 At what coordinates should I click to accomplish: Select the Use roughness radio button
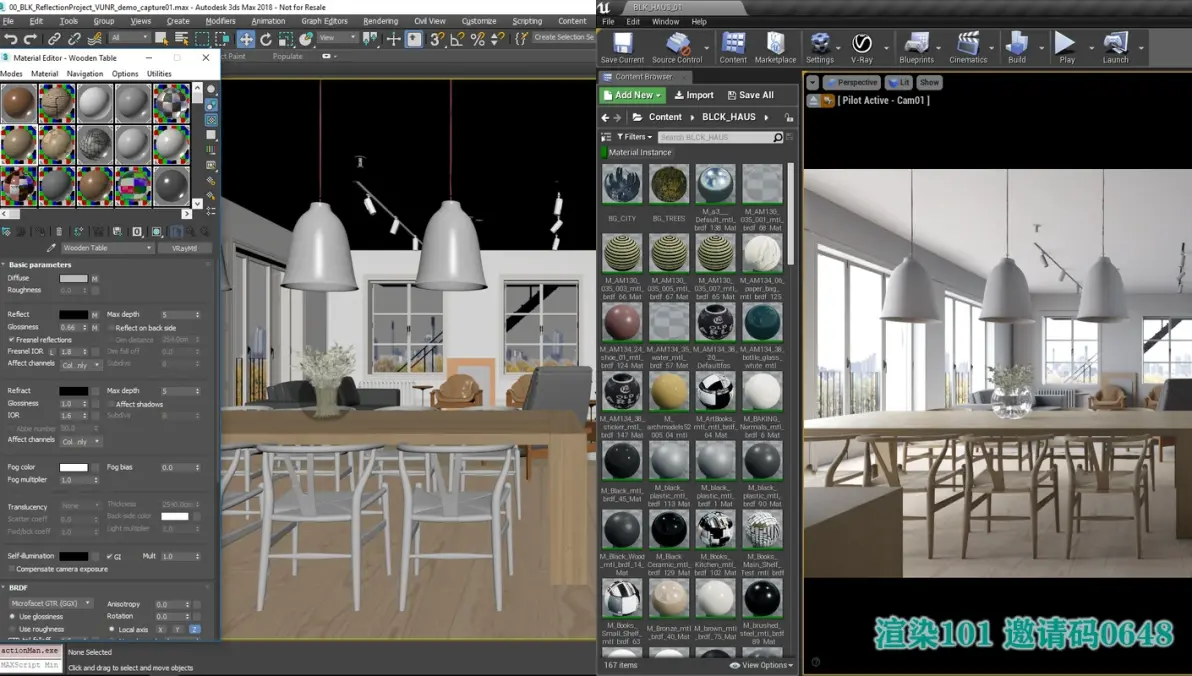point(12,629)
